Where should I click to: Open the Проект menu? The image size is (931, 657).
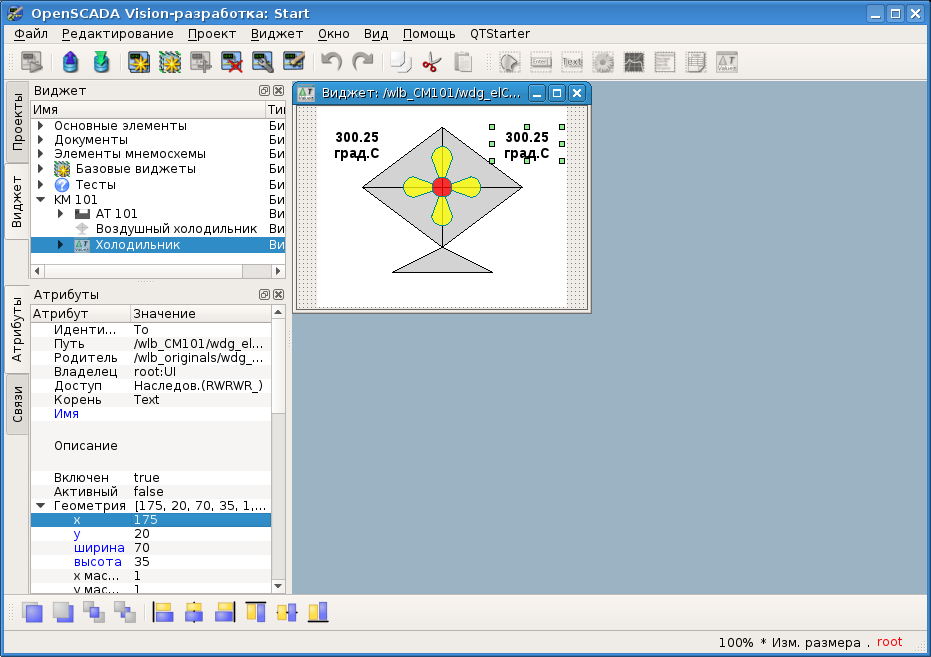tap(212, 34)
